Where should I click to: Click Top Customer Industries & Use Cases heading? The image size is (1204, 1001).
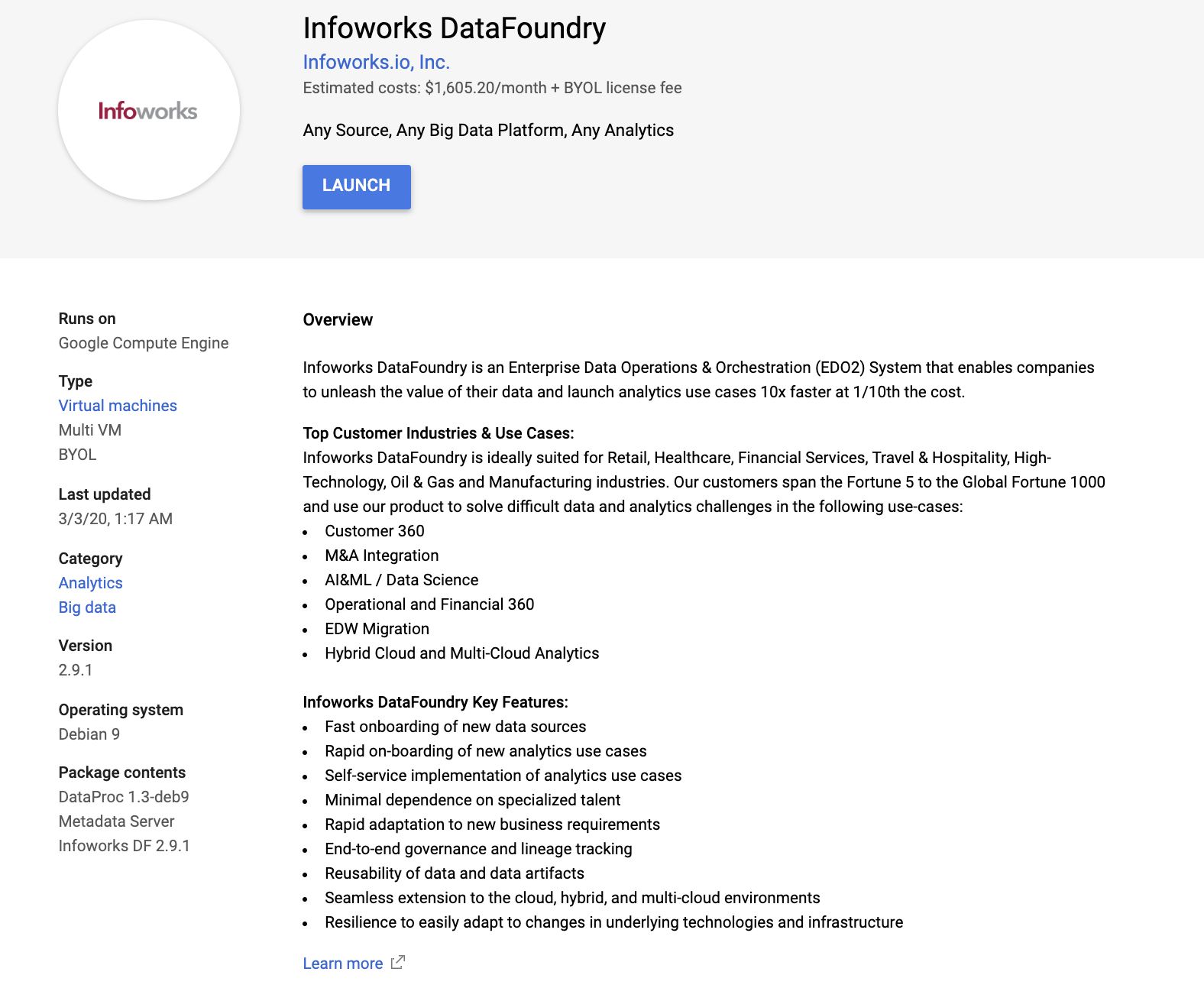click(439, 433)
